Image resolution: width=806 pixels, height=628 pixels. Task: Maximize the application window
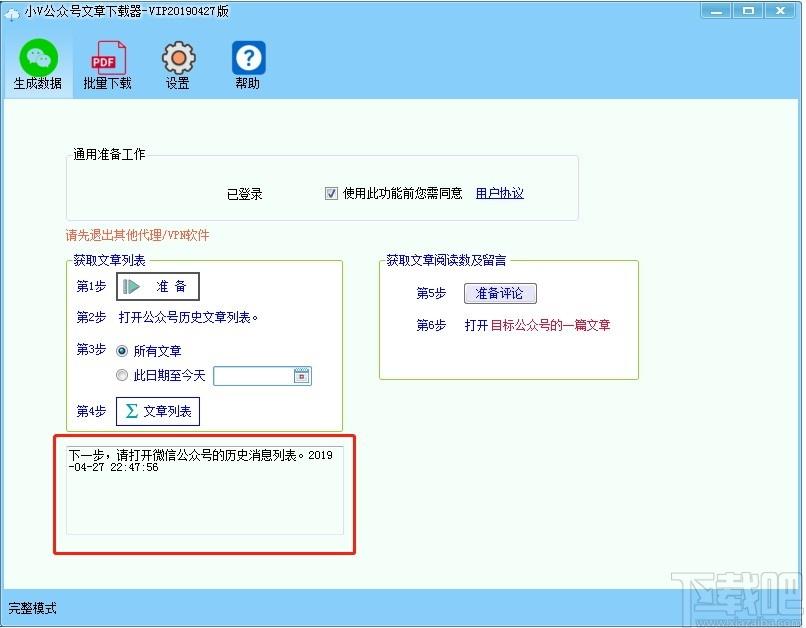[x=748, y=10]
